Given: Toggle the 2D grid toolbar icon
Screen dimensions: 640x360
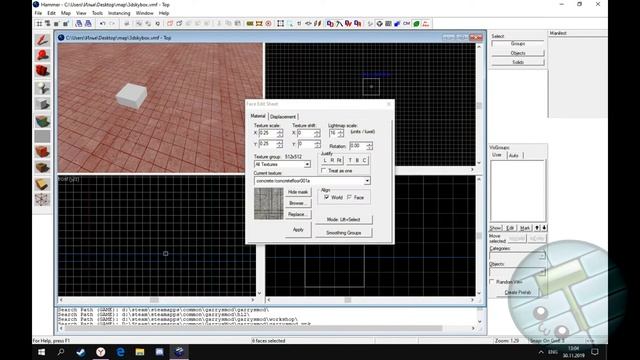Looking at the screenshot, I should [x=39, y=24].
